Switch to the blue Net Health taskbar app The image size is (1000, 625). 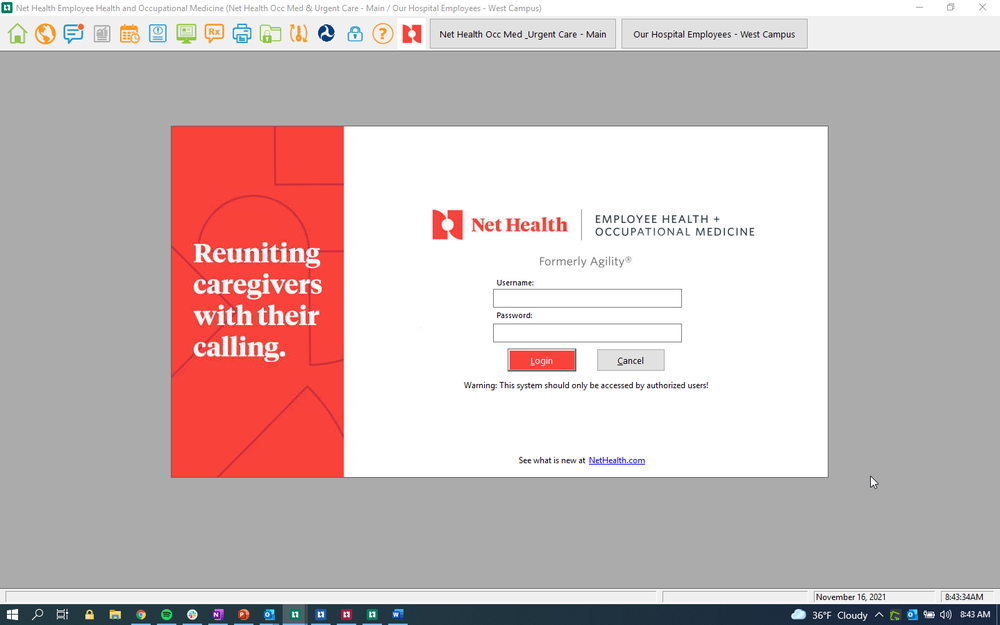(x=321, y=615)
